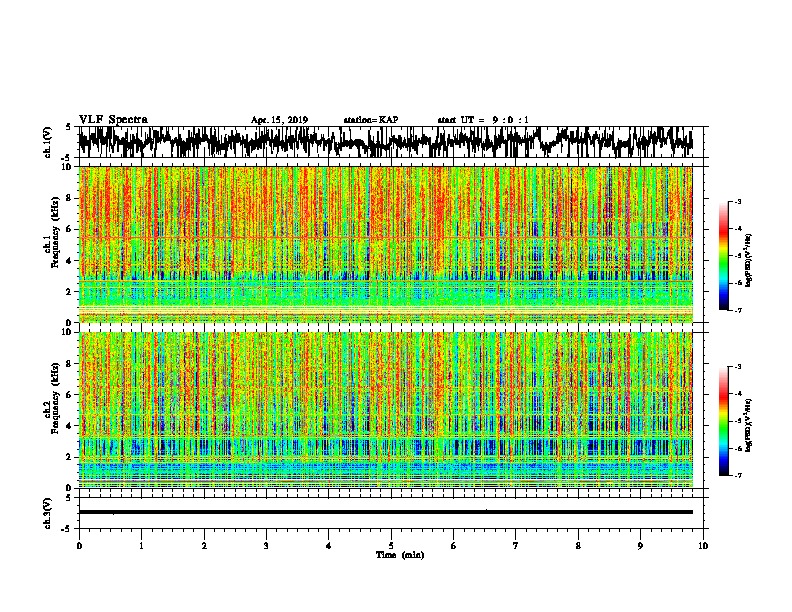Click inside the ch.1 spectrogram panel
The height and width of the screenshot is (612, 792).
[386, 244]
